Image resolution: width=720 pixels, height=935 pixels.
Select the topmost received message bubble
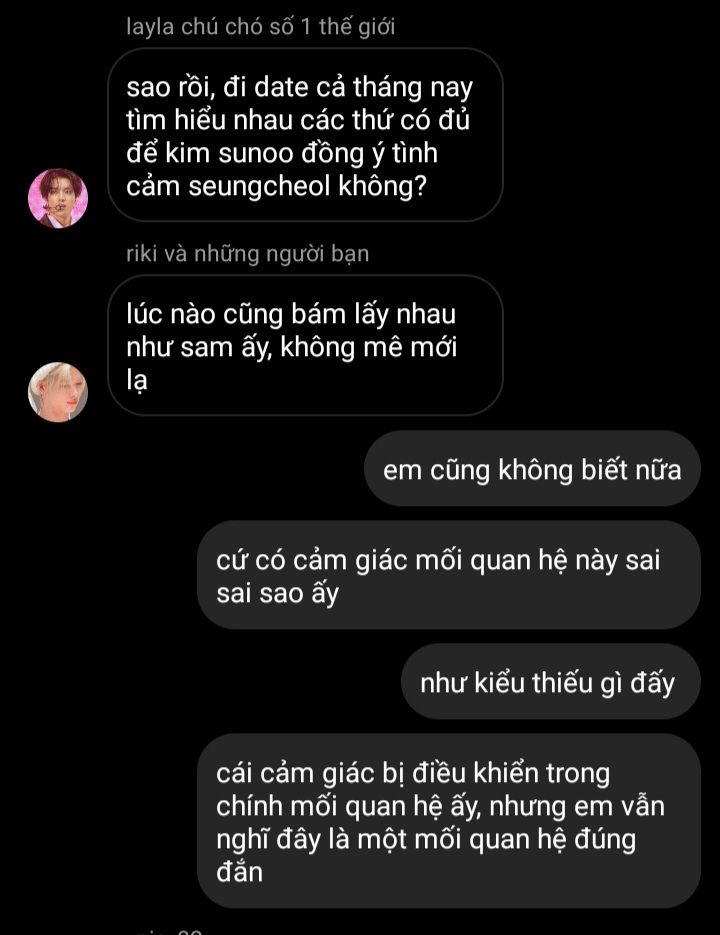[x=305, y=135]
